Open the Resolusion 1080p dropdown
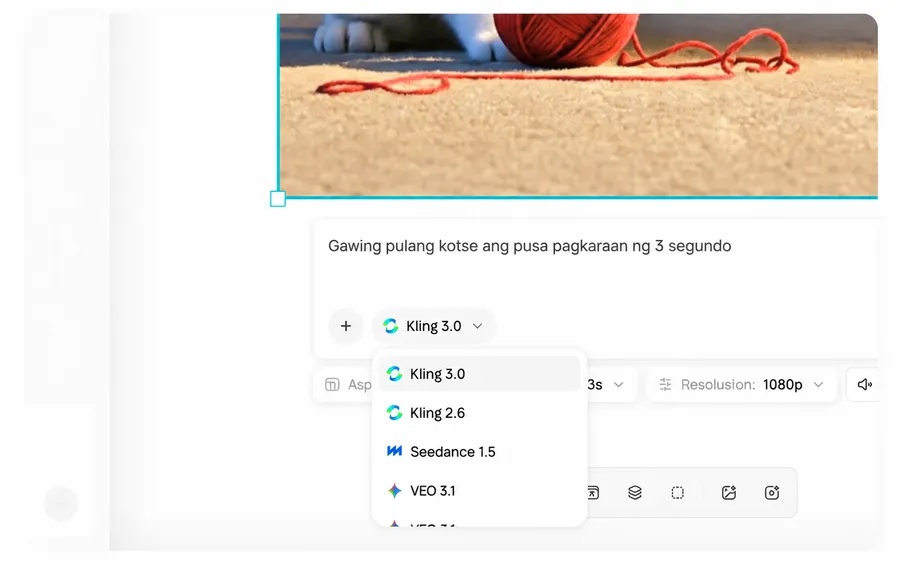The width and height of the screenshot is (902, 584). [x=741, y=384]
